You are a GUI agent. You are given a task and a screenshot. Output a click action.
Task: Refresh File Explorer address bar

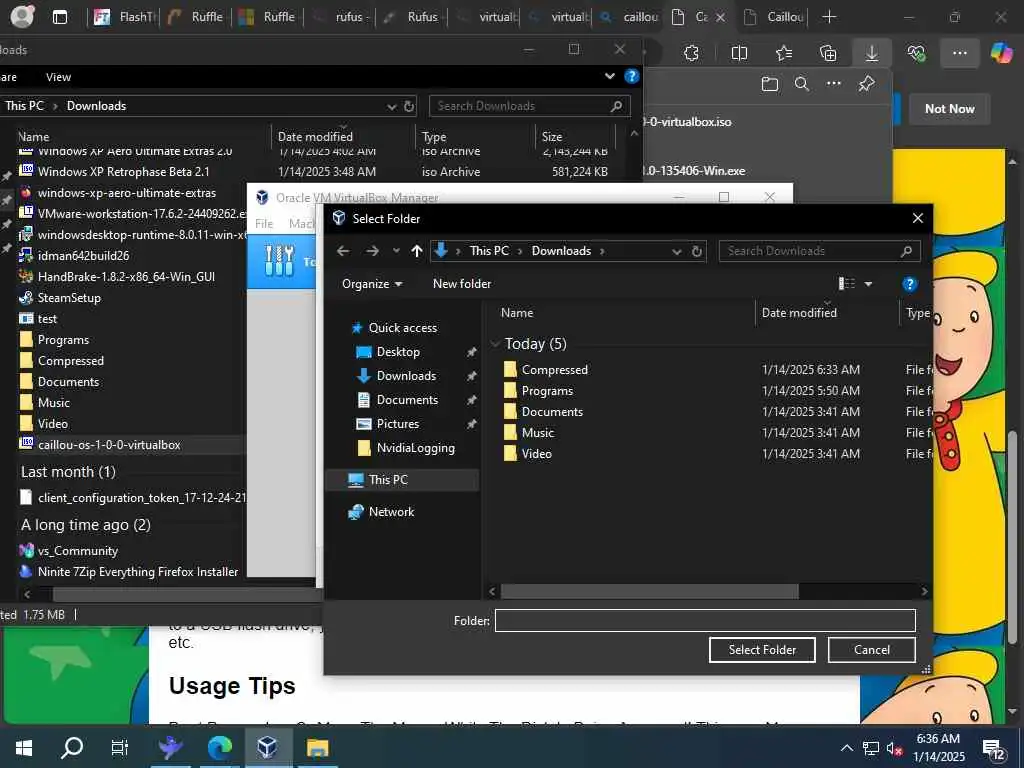pos(409,106)
